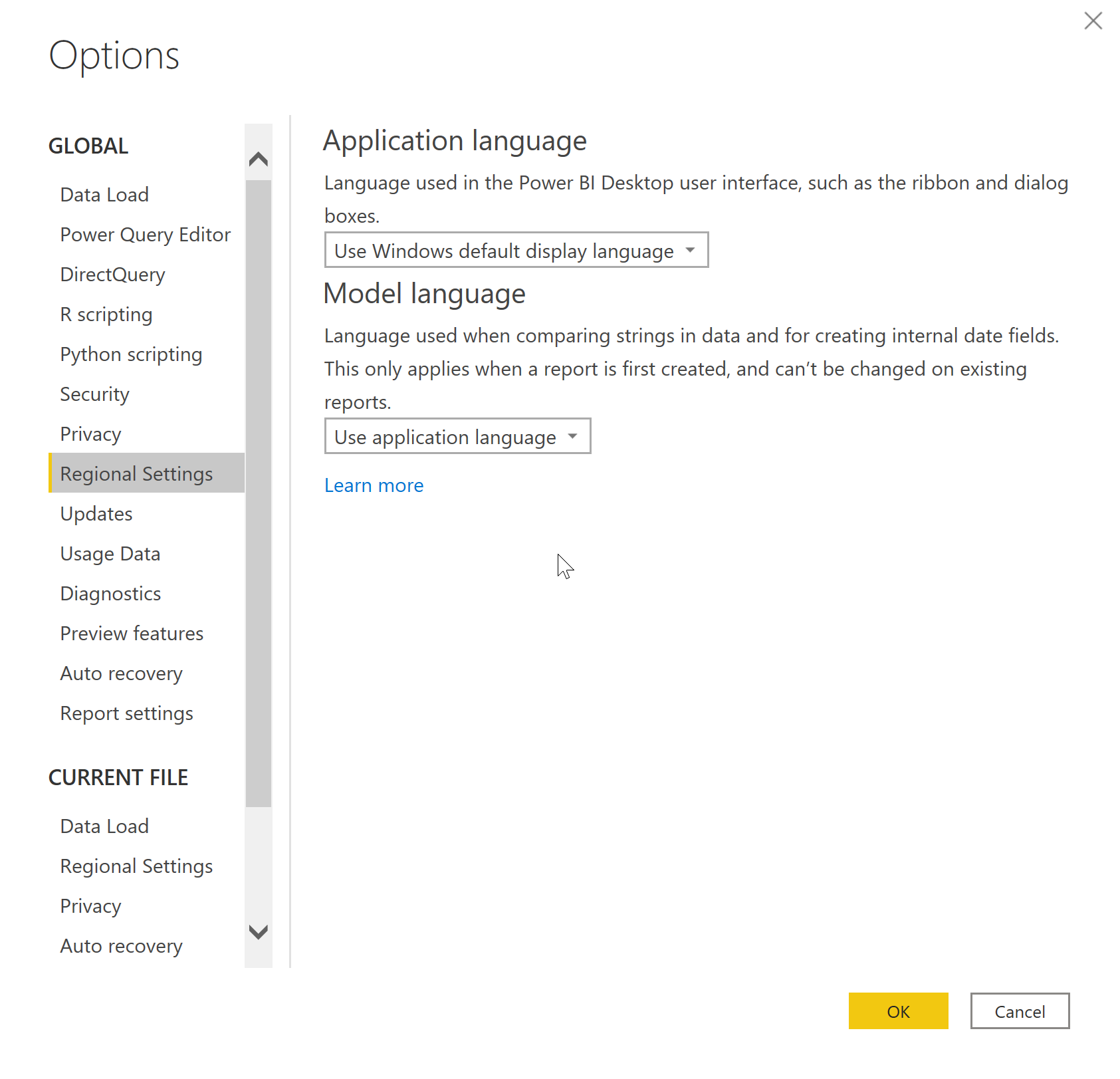Confirm with the OK button
Viewport: 1120px width, 1079px height.
pyautogui.click(x=898, y=1011)
